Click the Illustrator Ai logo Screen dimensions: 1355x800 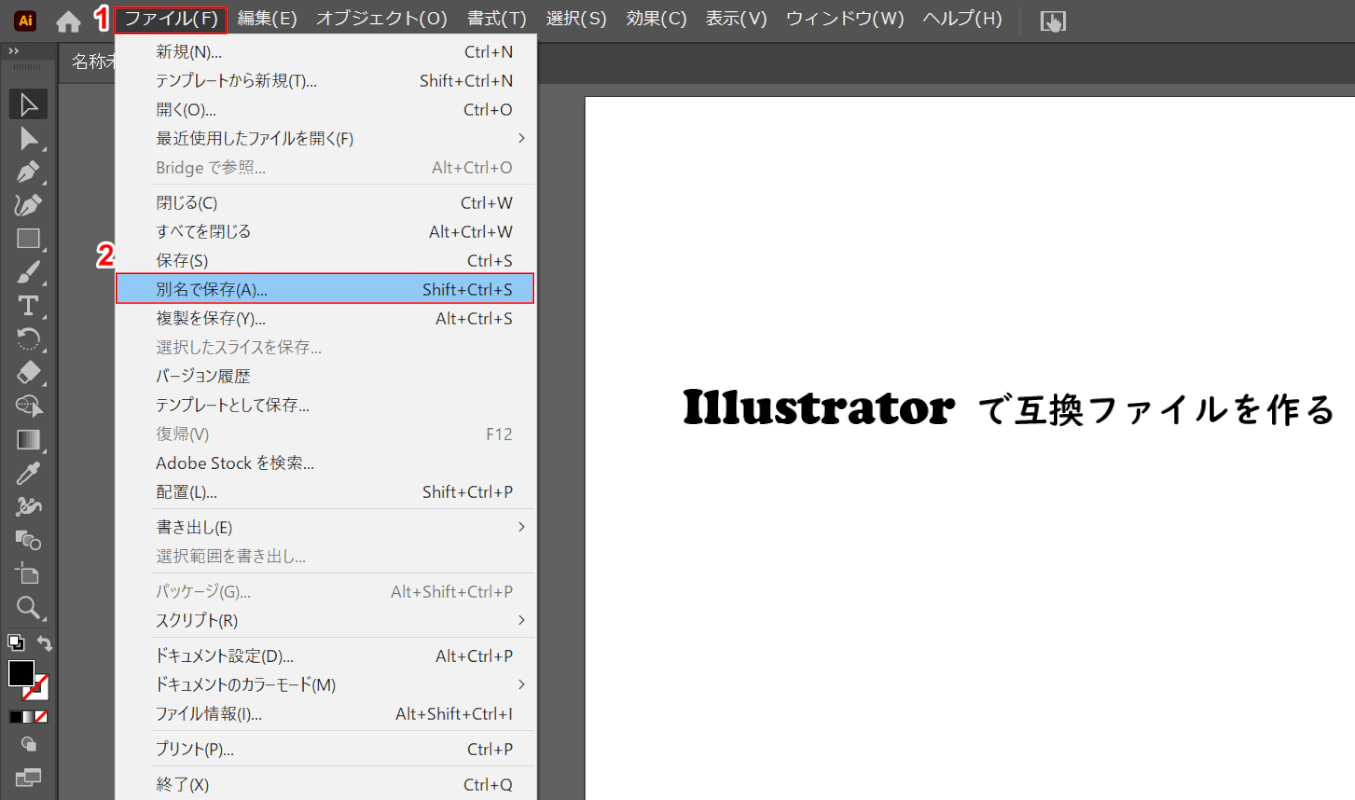(x=25, y=20)
